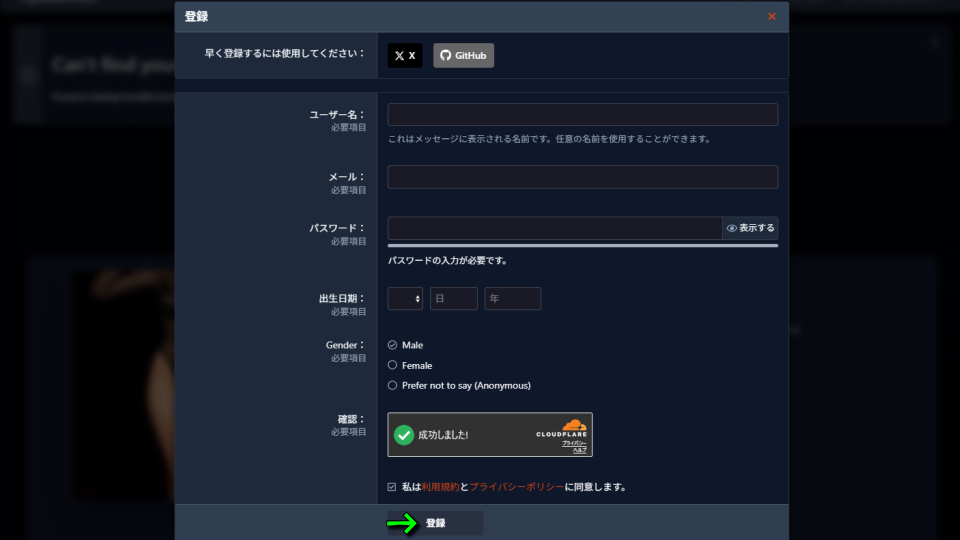Close the 登録 dialog with red X

coord(771,16)
